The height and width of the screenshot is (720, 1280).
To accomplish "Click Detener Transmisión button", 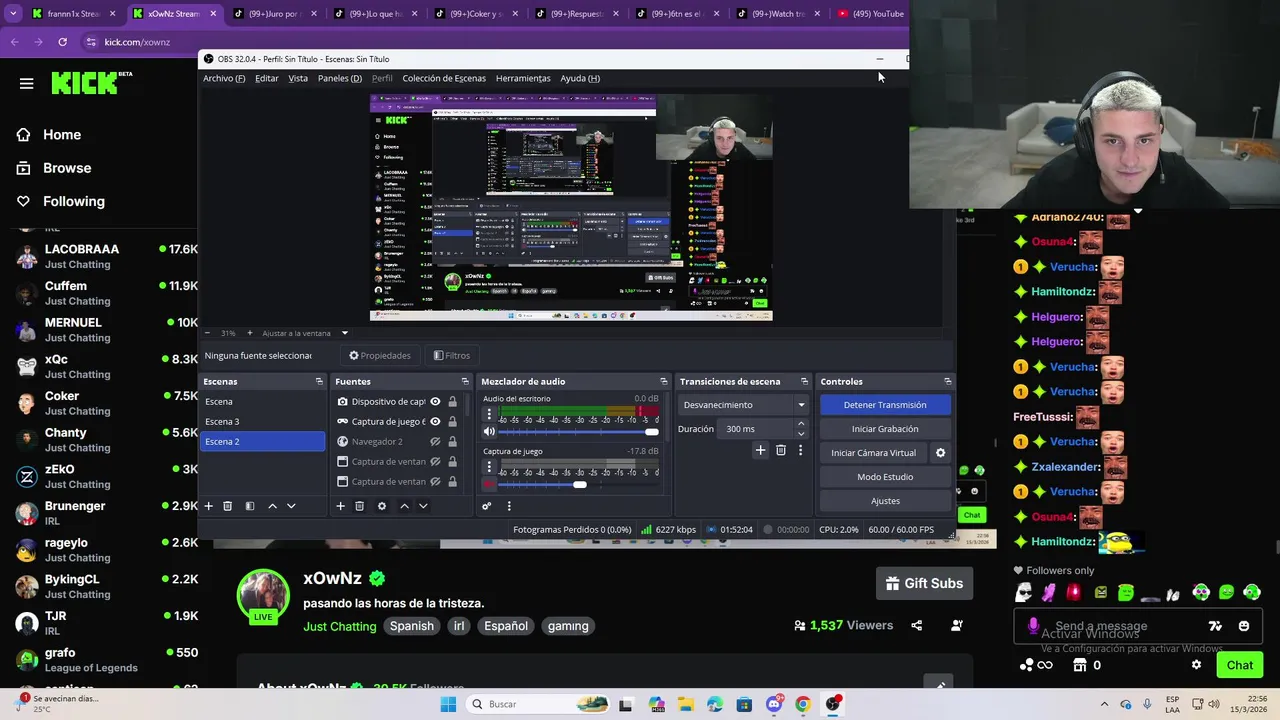I will [x=885, y=405].
